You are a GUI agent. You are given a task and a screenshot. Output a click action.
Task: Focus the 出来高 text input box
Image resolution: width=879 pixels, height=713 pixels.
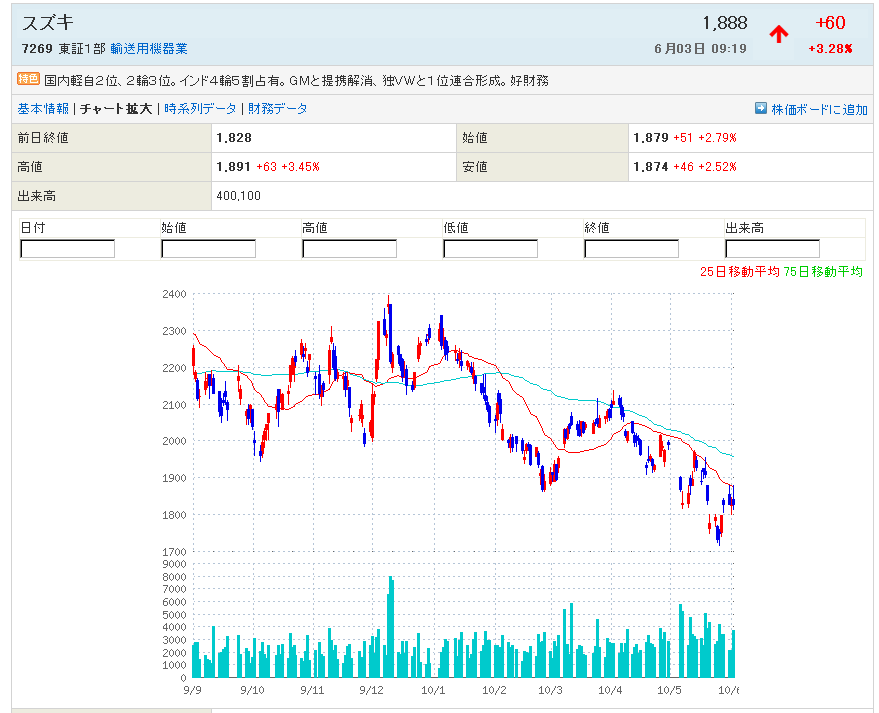coord(772,249)
